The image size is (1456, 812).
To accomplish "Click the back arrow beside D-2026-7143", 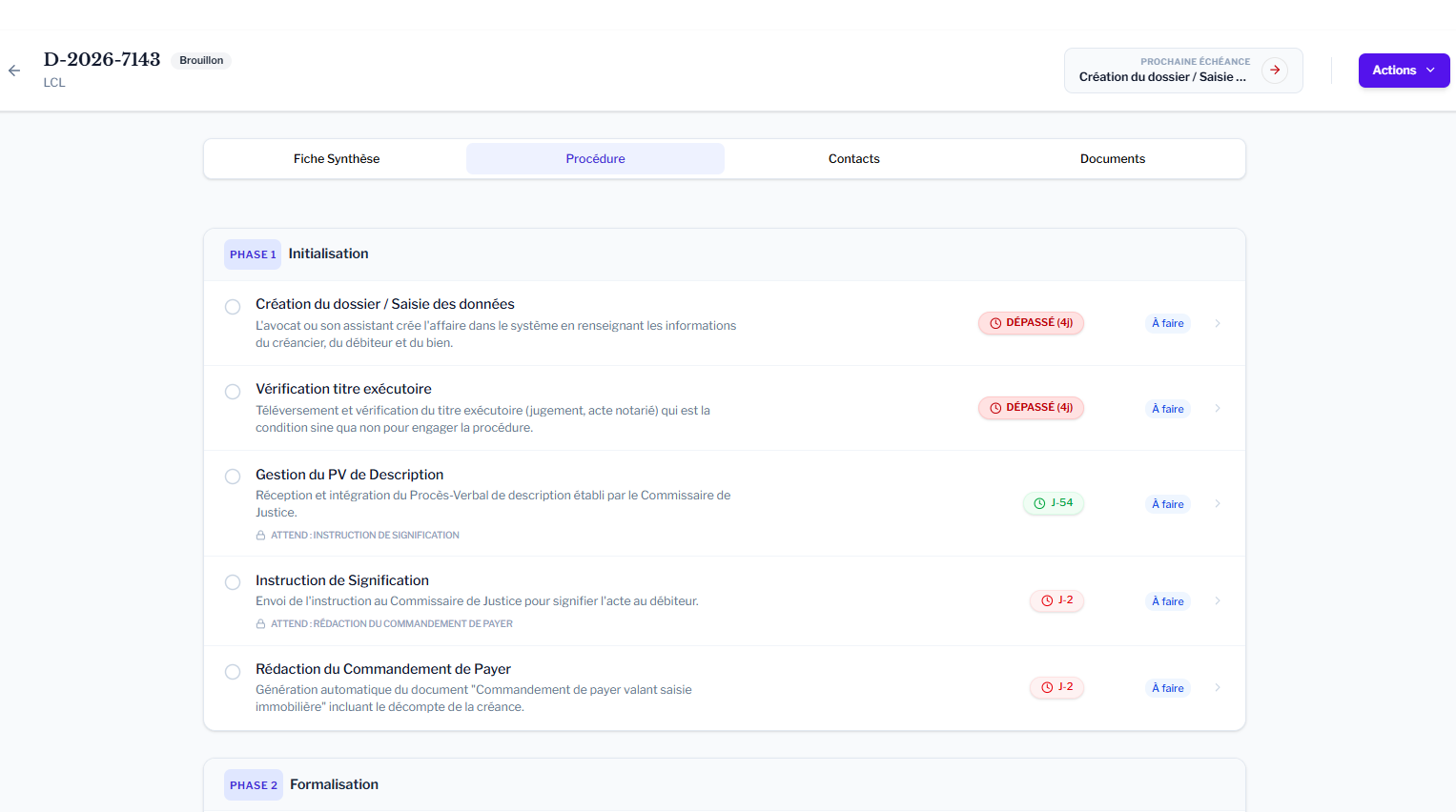I will click(14, 71).
